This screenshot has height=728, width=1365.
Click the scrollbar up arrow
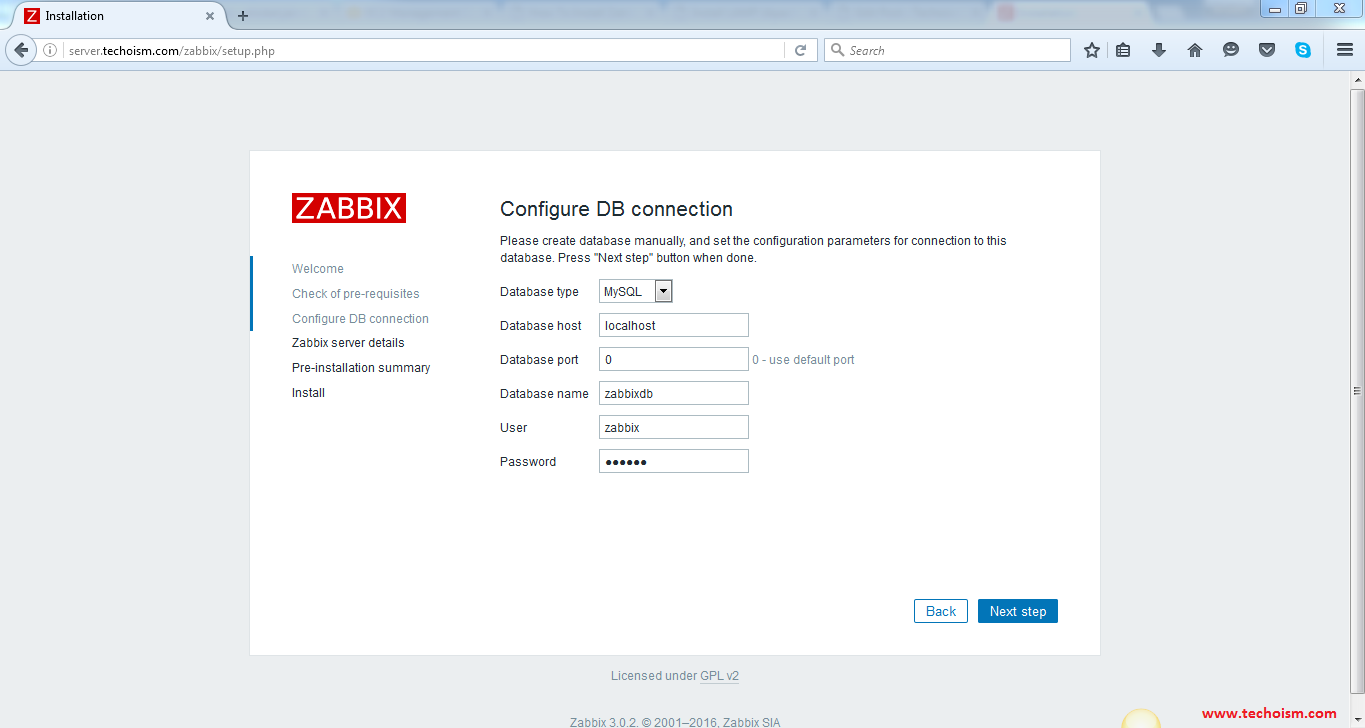click(x=1357, y=80)
